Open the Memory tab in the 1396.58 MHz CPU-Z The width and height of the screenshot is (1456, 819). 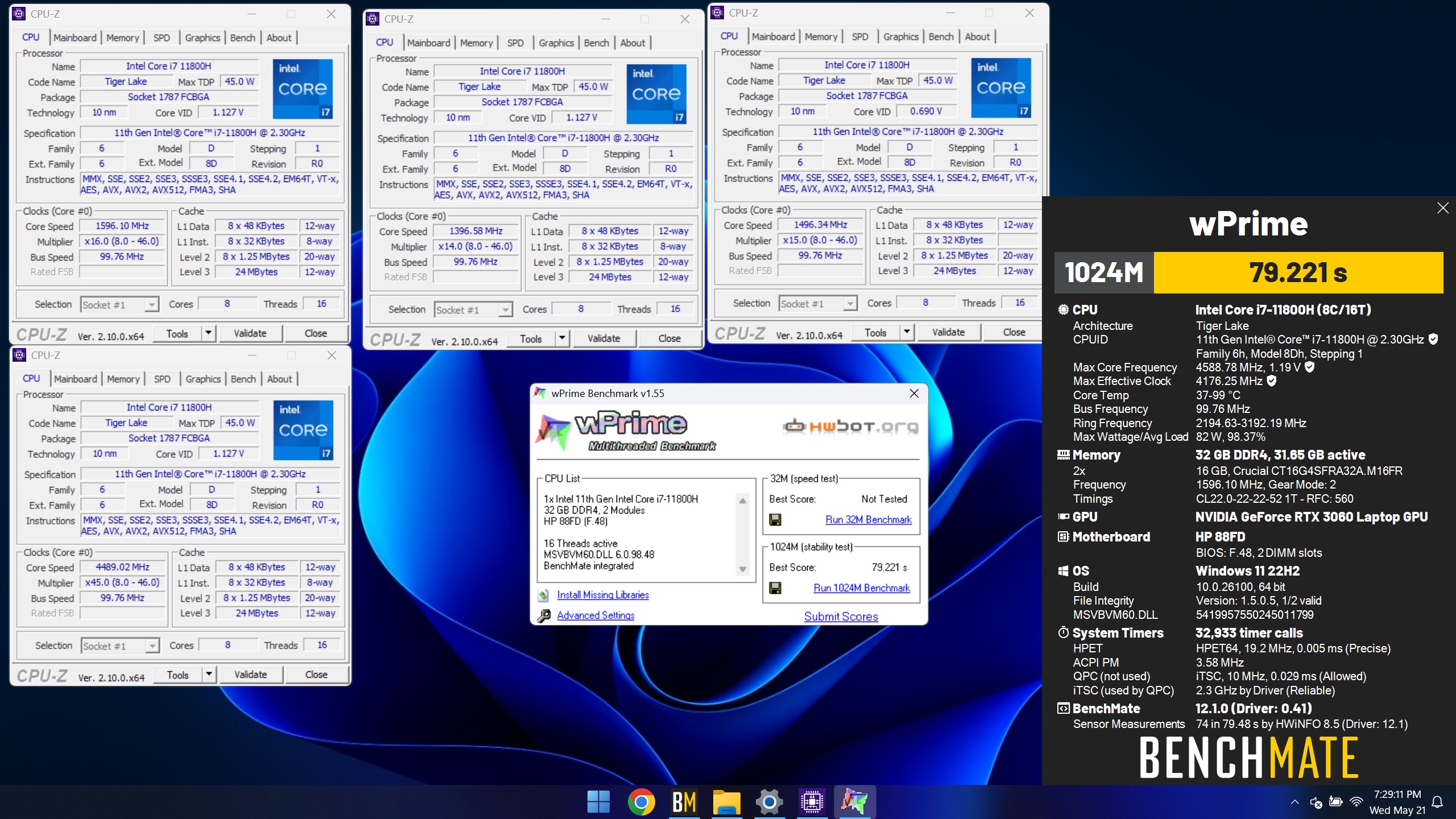click(x=477, y=43)
